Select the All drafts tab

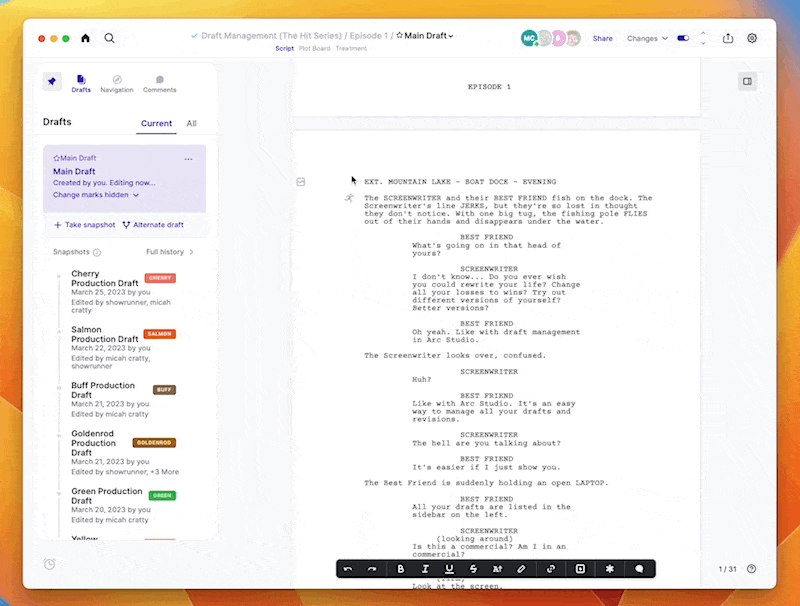click(191, 123)
